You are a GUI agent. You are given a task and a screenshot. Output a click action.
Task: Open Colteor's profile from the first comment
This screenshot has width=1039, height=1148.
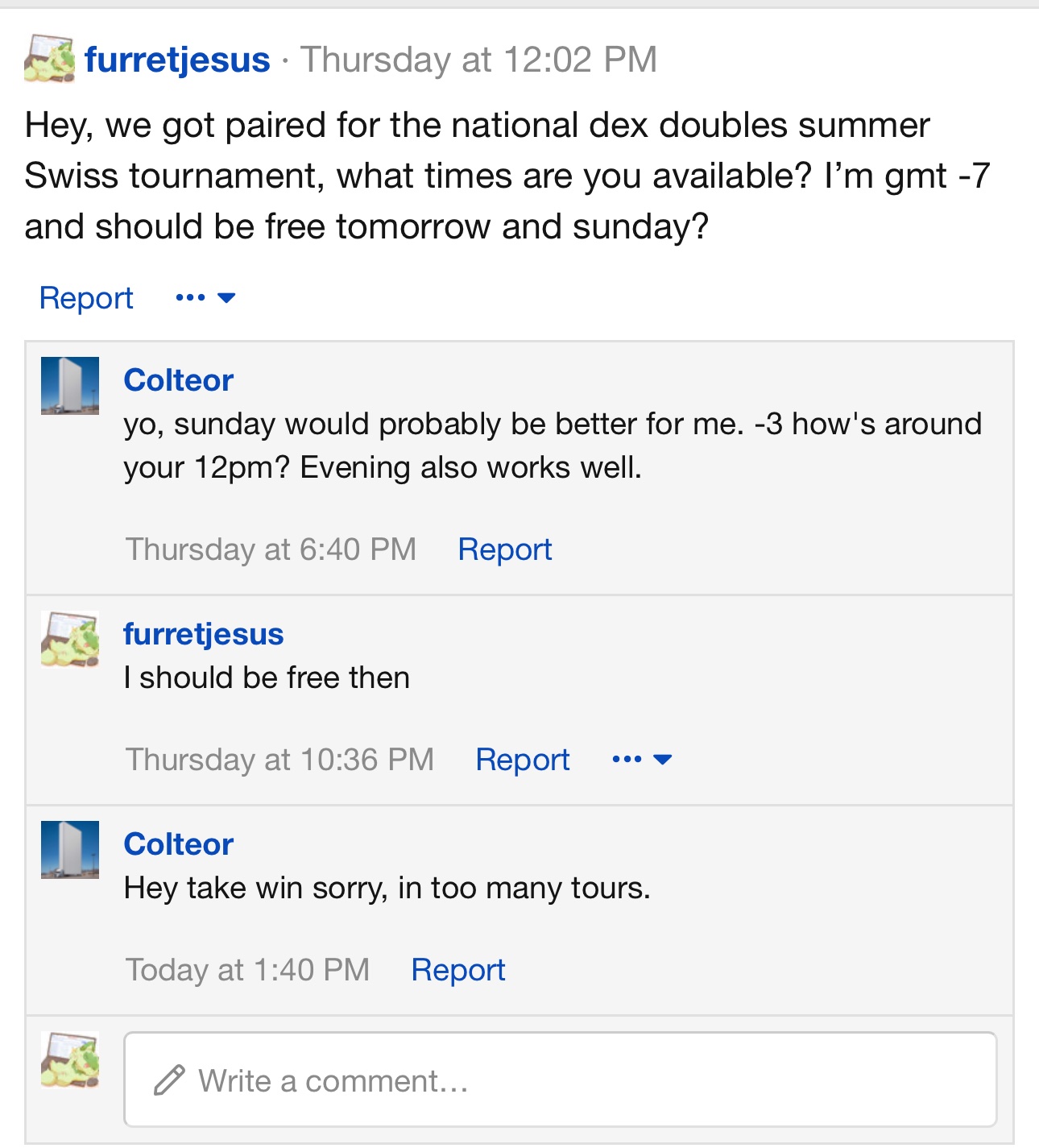pos(179,380)
